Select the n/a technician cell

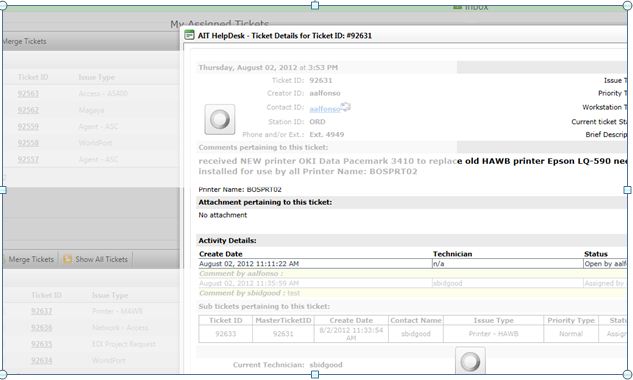(x=438, y=264)
